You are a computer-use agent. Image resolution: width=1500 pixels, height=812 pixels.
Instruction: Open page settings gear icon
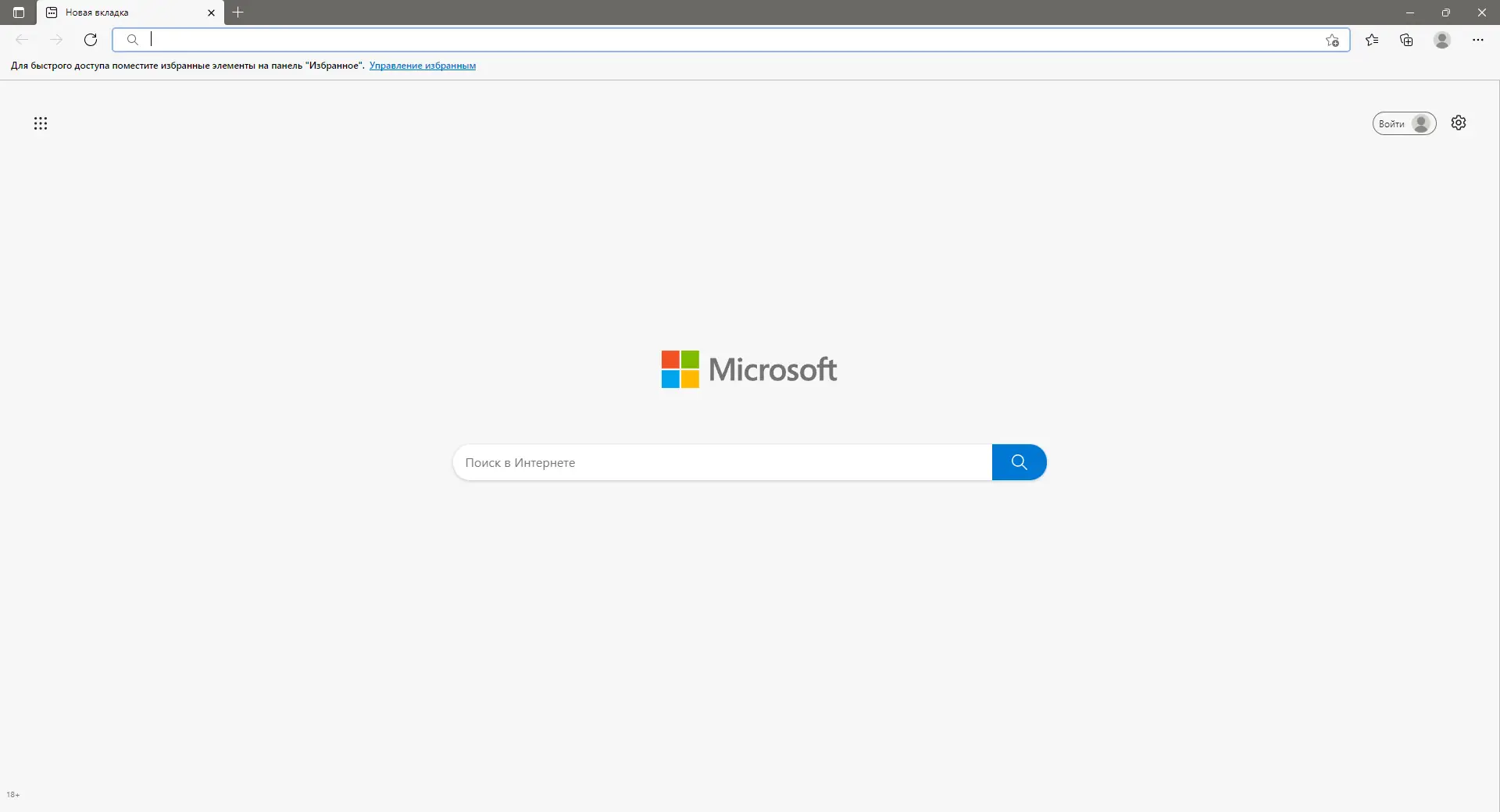pyautogui.click(x=1459, y=123)
